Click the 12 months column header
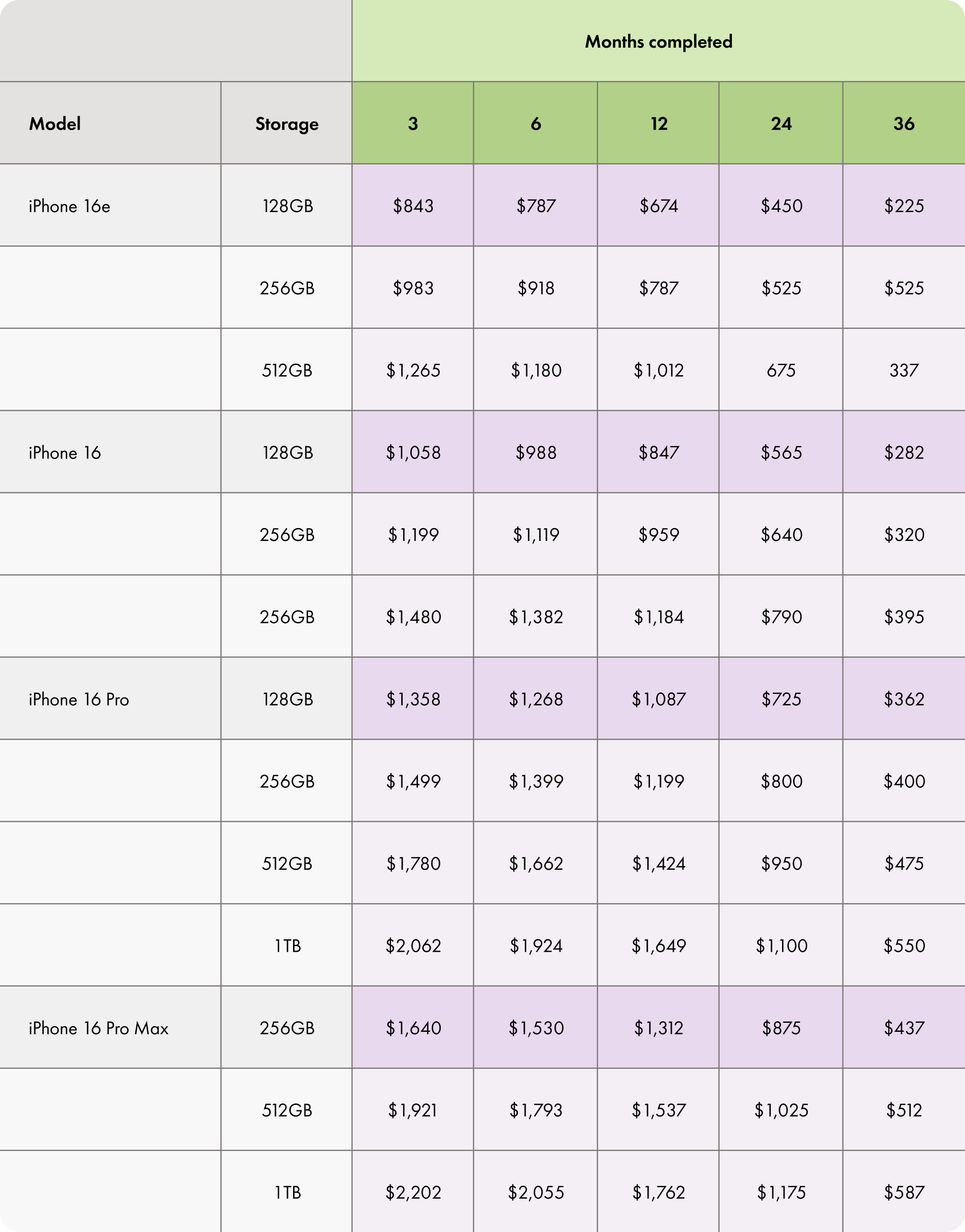The height and width of the screenshot is (1232, 965). [658, 123]
